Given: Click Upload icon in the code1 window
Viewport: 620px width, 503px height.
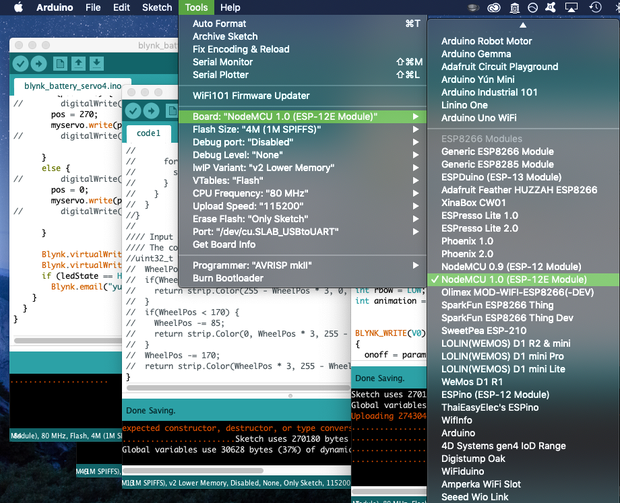Looking at the screenshot, I should click(x=151, y=111).
